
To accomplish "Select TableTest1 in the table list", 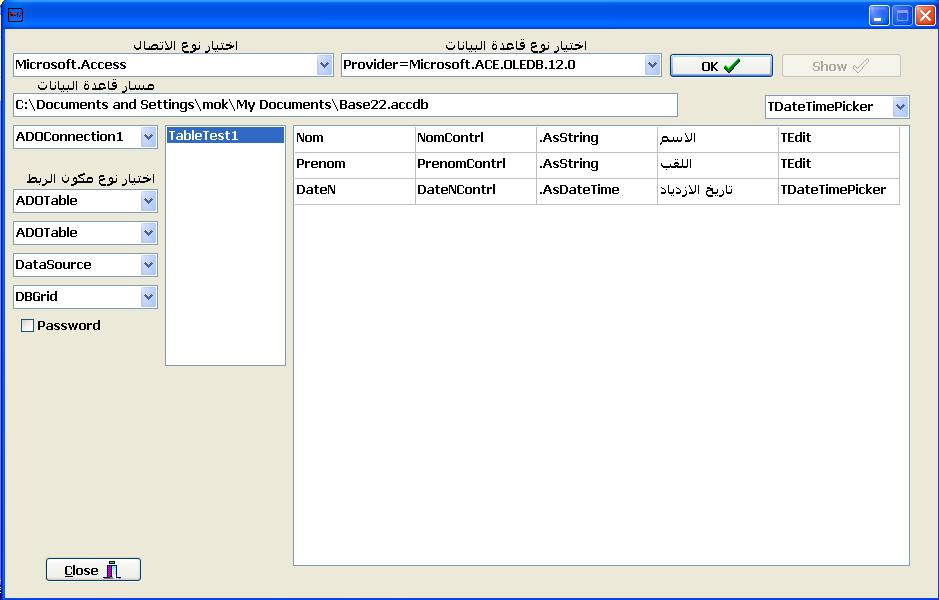I will 224,136.
